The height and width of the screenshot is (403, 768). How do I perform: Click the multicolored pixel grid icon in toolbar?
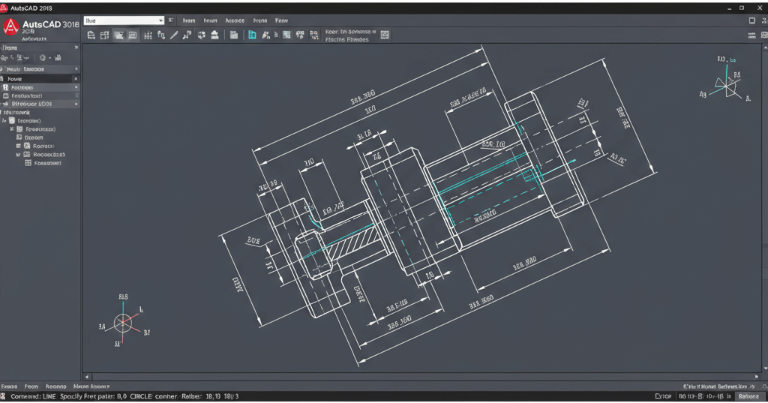pyautogui.click(x=314, y=35)
